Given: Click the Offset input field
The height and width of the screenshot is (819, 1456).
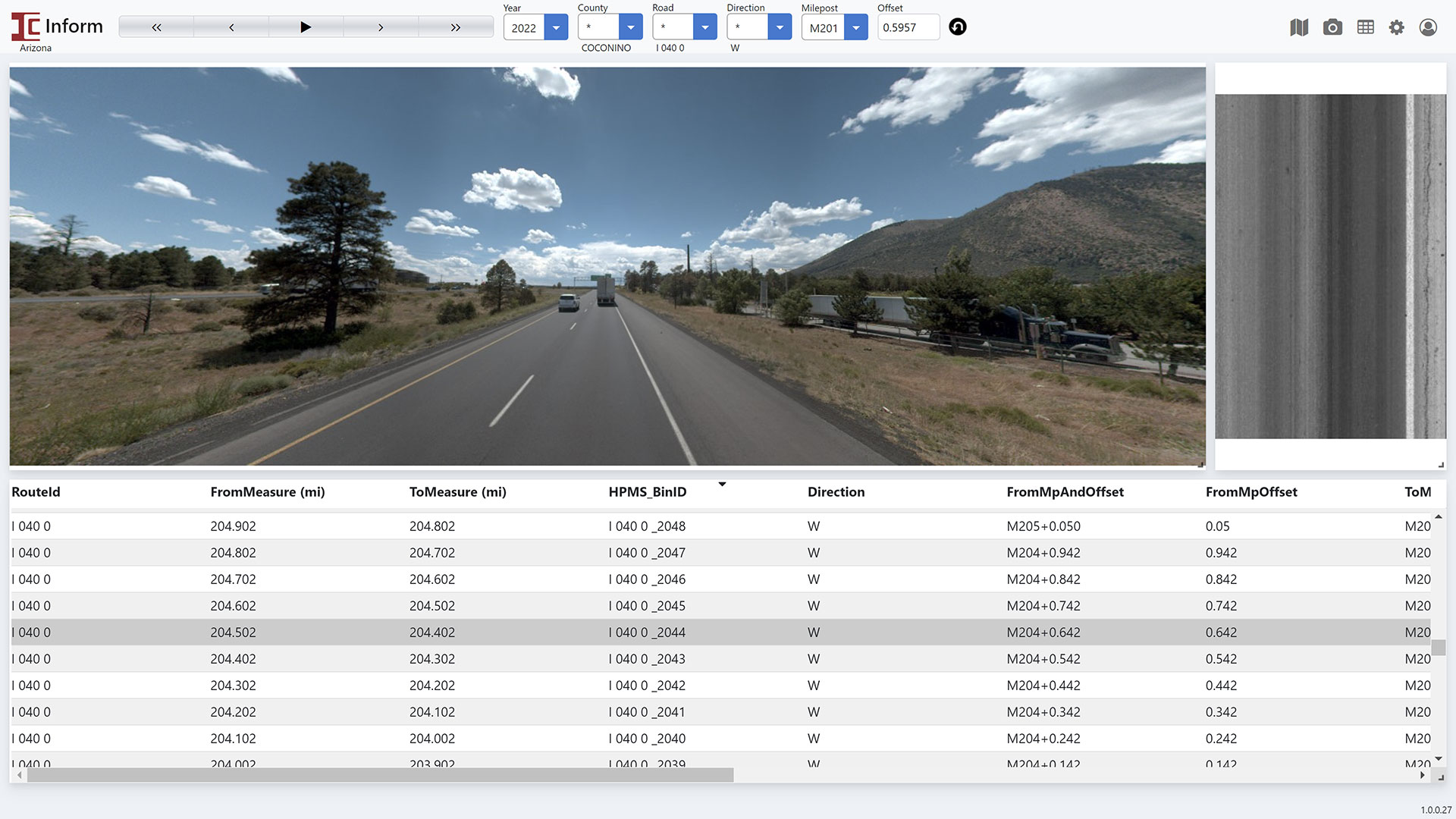Looking at the screenshot, I should click(x=907, y=28).
